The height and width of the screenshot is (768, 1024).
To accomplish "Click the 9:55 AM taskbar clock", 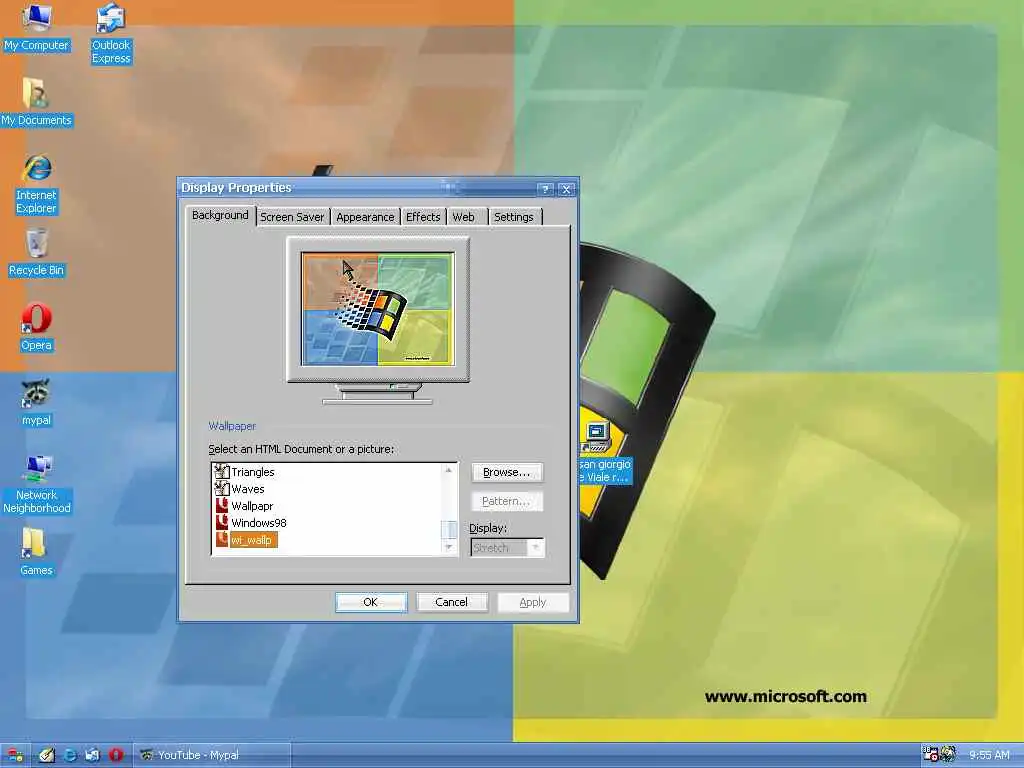I will pos(989,755).
